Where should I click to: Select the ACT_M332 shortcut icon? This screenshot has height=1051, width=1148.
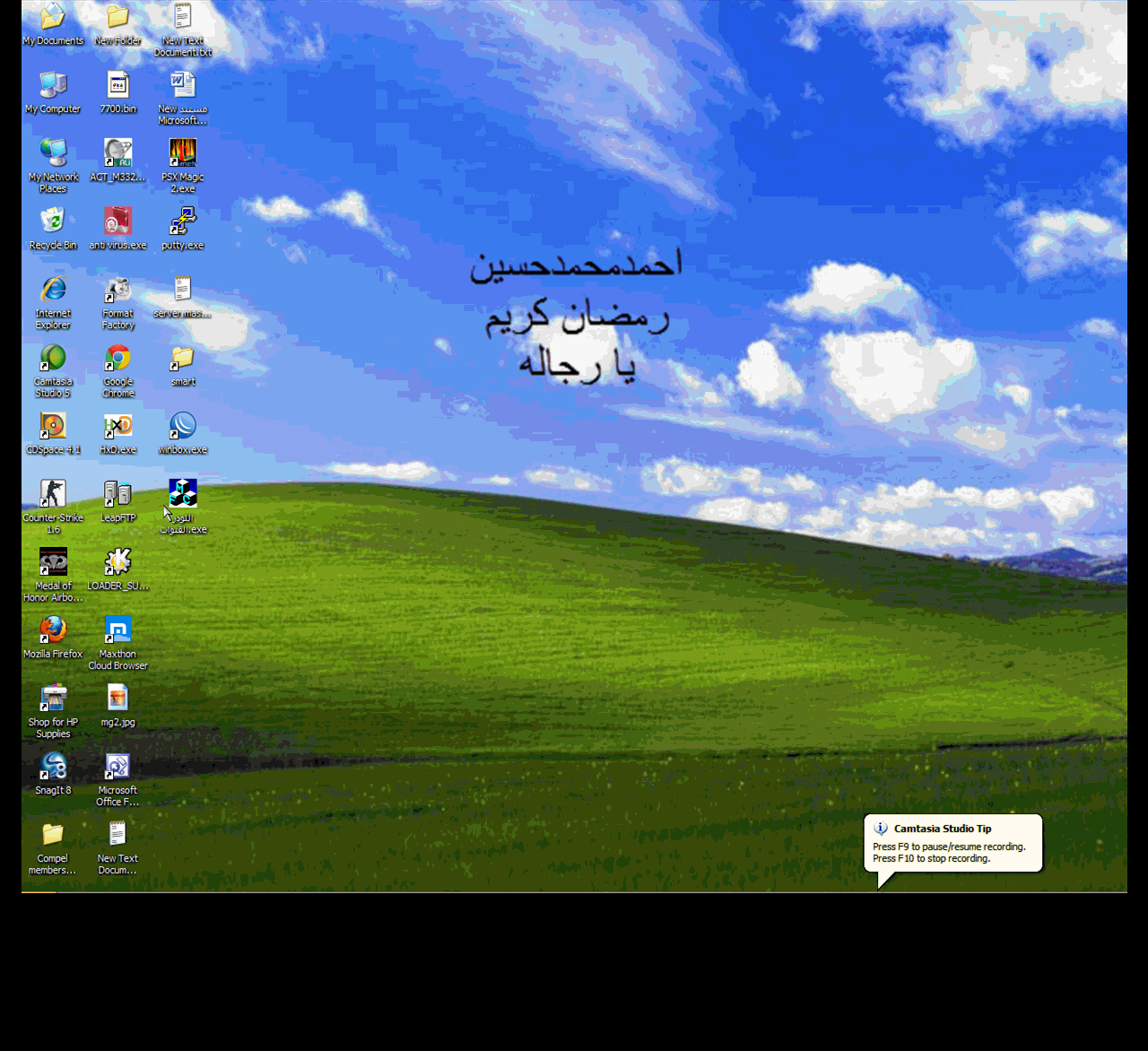(117, 153)
